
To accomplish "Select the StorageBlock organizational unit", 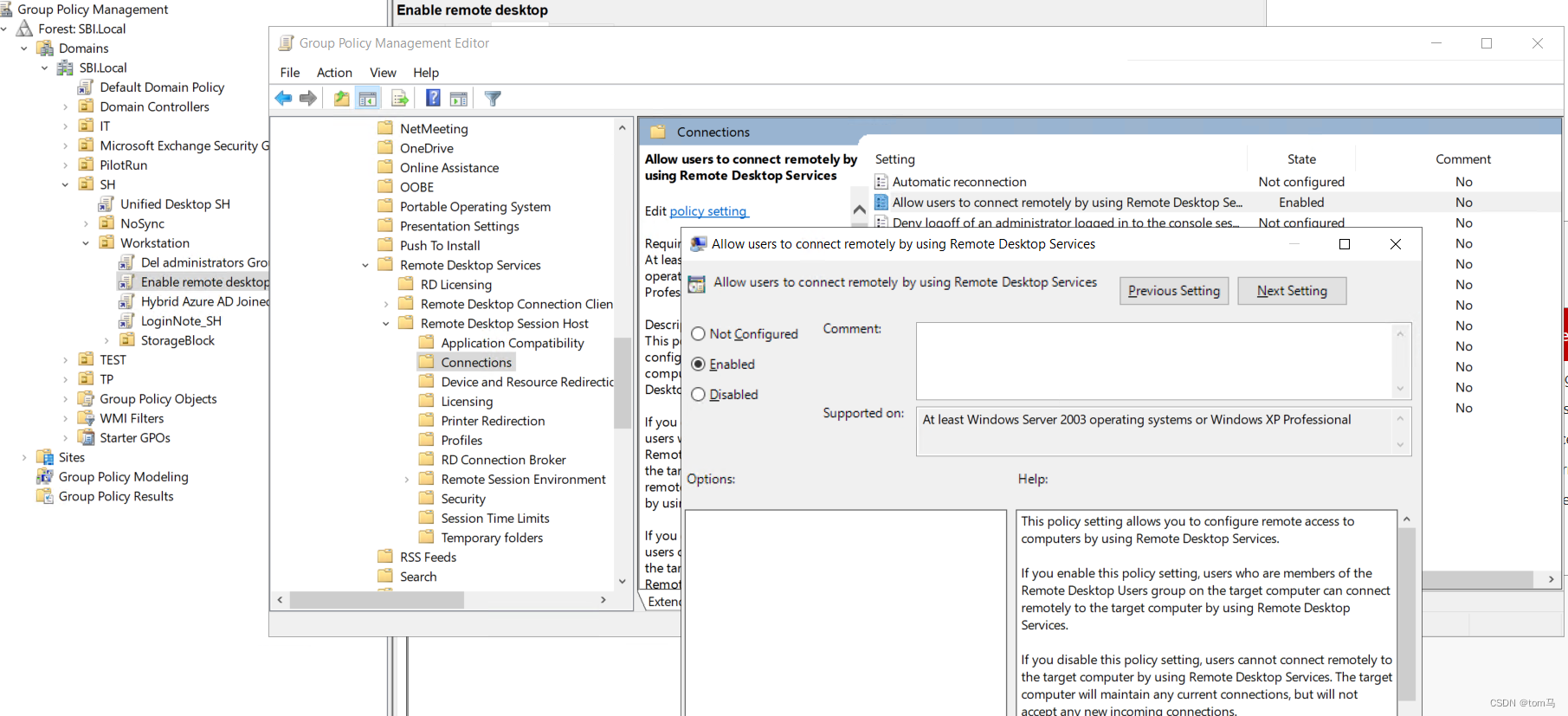I will (177, 340).
